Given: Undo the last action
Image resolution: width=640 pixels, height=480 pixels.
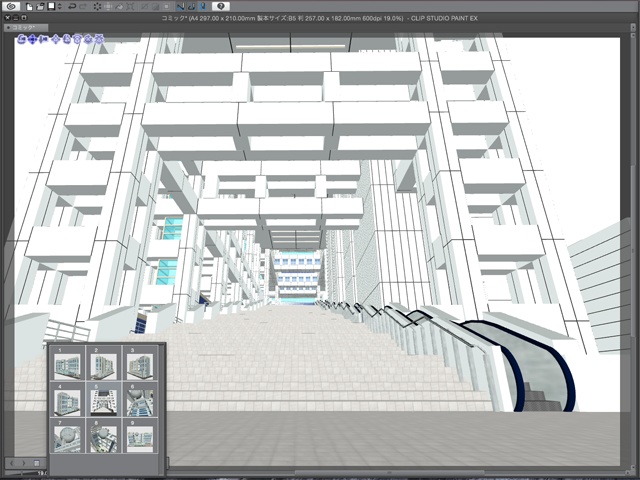Looking at the screenshot, I should [72, 6].
